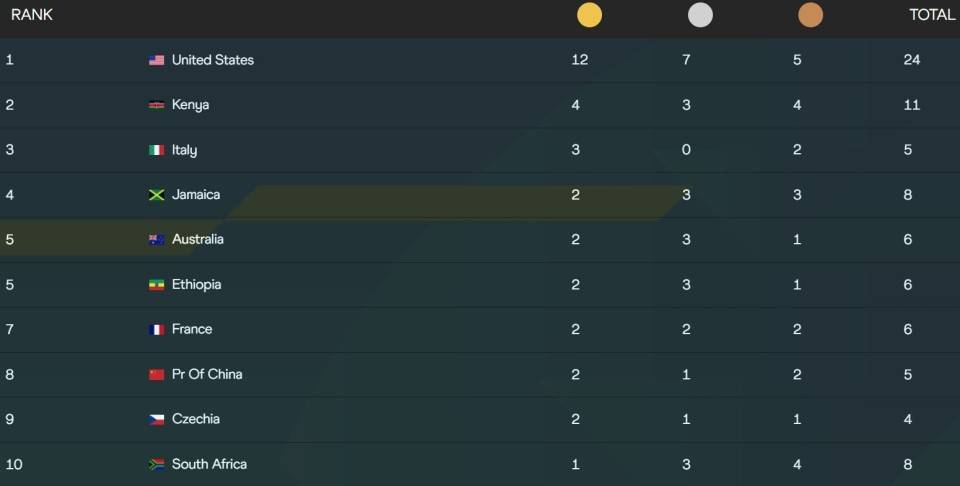This screenshot has height=486, width=960.
Task: Sort by the TOTAL column header
Action: click(932, 15)
